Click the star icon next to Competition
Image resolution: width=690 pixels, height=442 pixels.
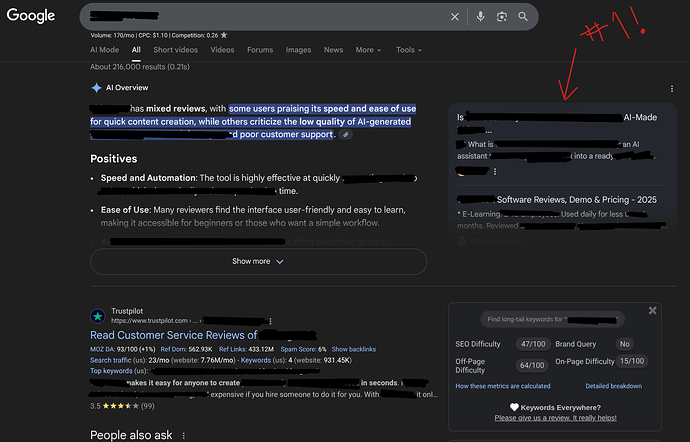tap(223, 35)
